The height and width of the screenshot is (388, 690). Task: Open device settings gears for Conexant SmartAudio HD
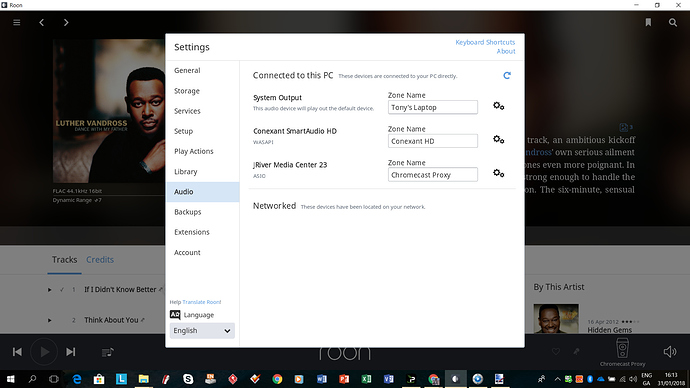coord(499,140)
